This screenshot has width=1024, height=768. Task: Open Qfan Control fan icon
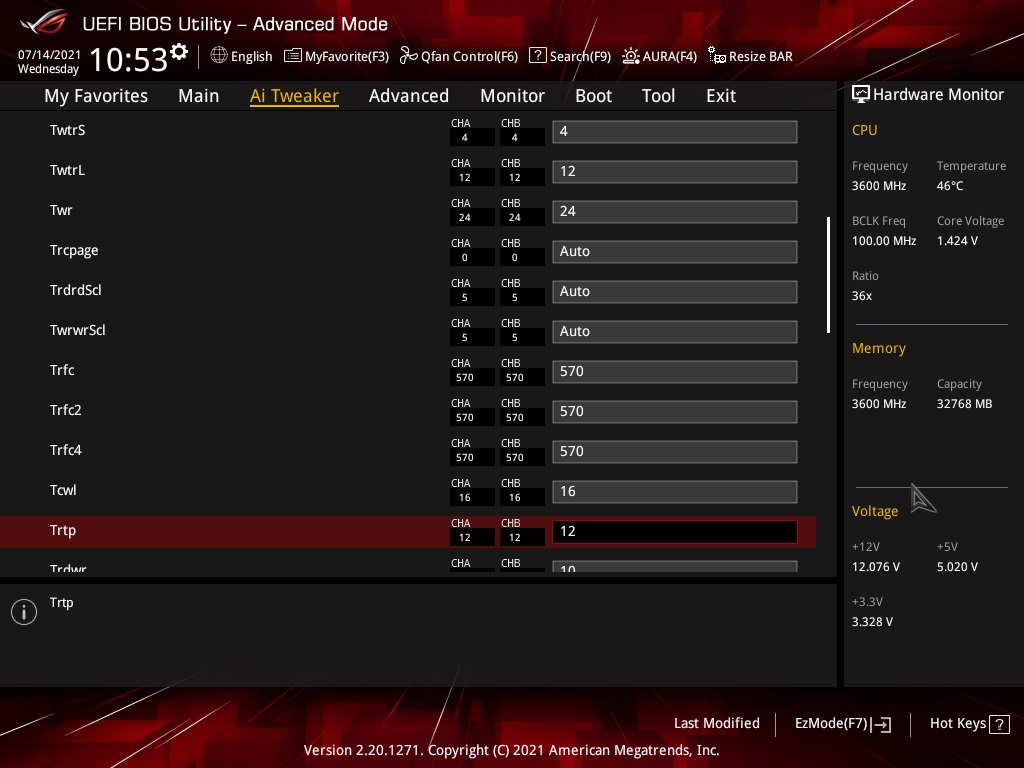(x=408, y=56)
